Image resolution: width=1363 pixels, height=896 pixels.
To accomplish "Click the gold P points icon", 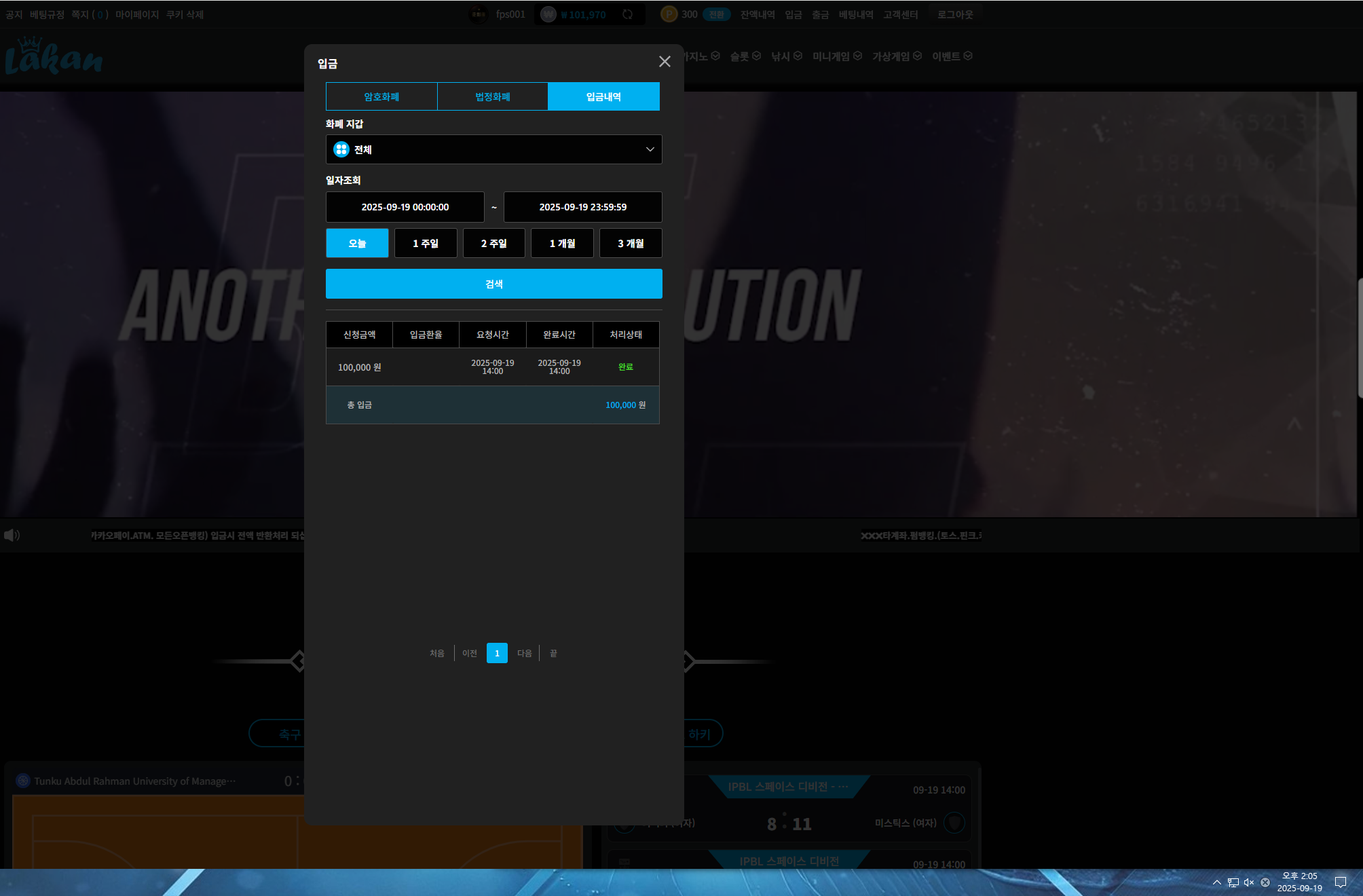I will point(669,14).
